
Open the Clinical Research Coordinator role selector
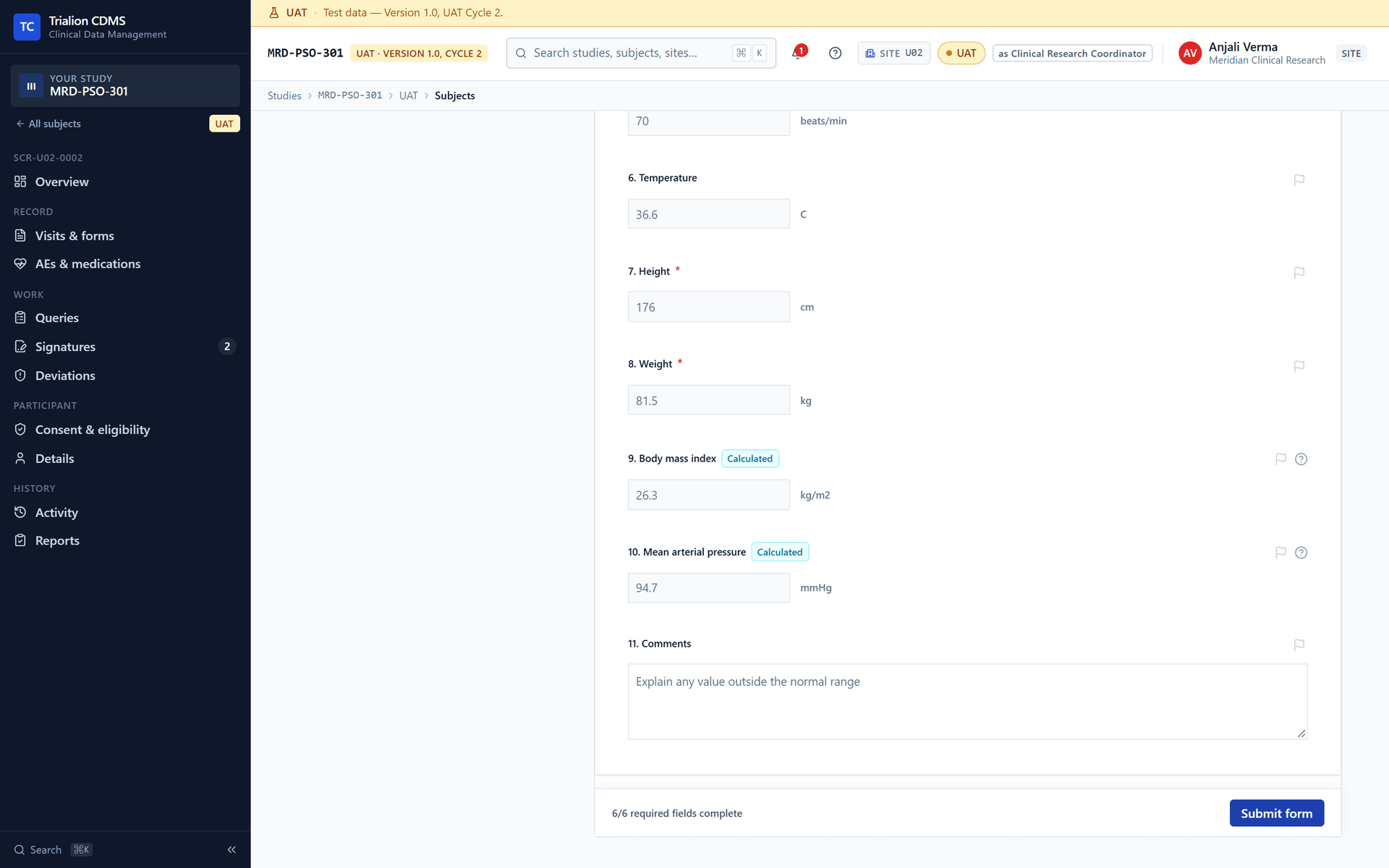(x=1071, y=54)
